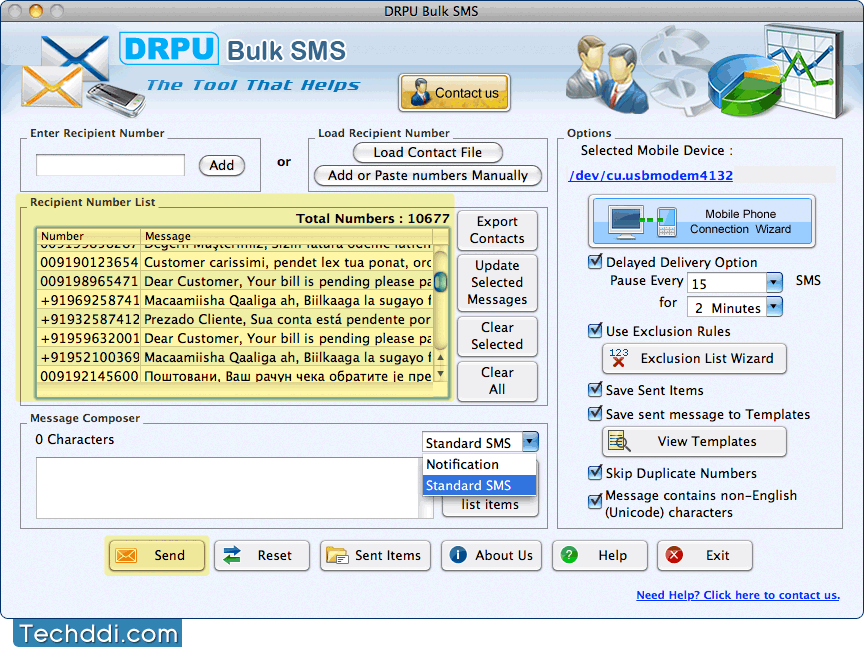The image size is (864, 647).
Task: Collapse the Standard SMS type dropdown
Action: point(530,441)
